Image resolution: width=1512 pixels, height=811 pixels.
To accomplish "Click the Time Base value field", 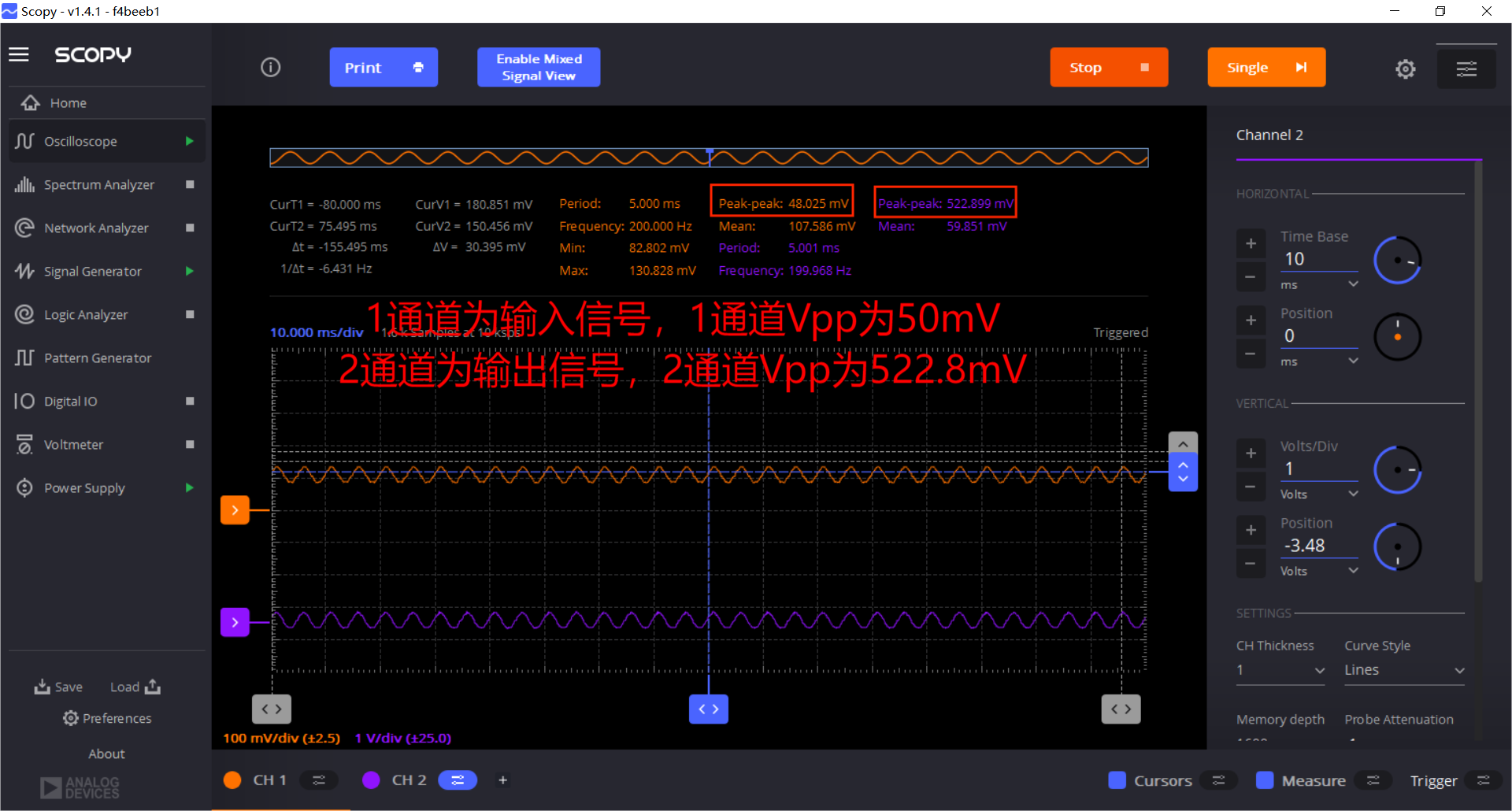I will pos(1319,259).
